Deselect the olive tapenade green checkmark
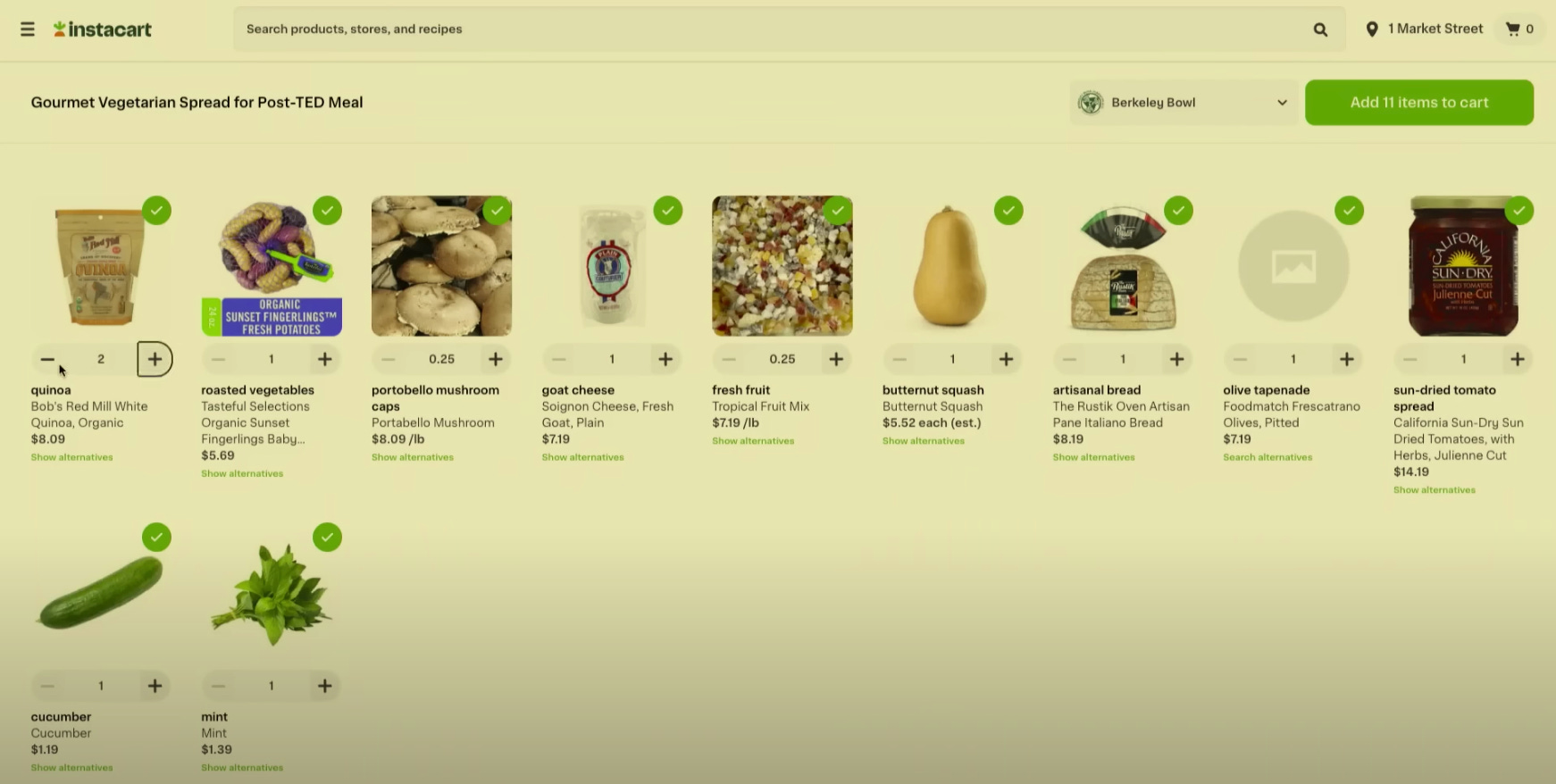The image size is (1556, 784). pyautogui.click(x=1349, y=211)
